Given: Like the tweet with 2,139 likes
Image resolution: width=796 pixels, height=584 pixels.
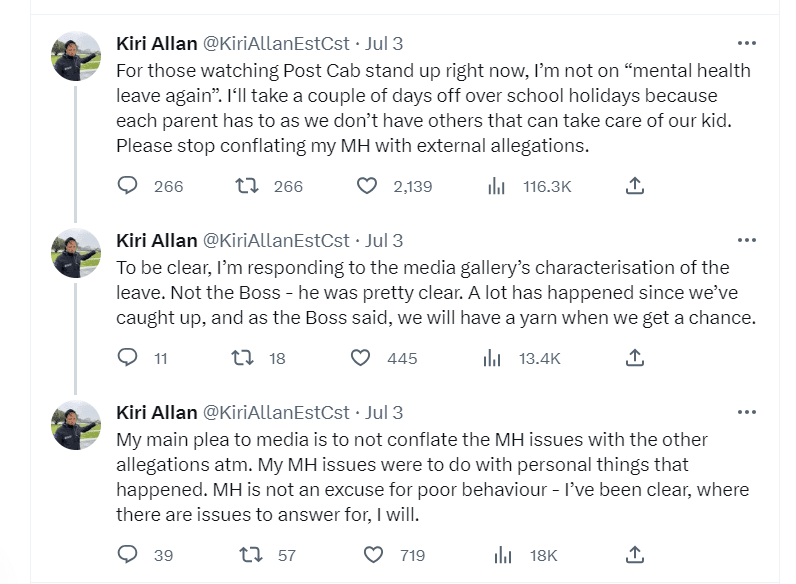Looking at the screenshot, I should tap(367, 186).
